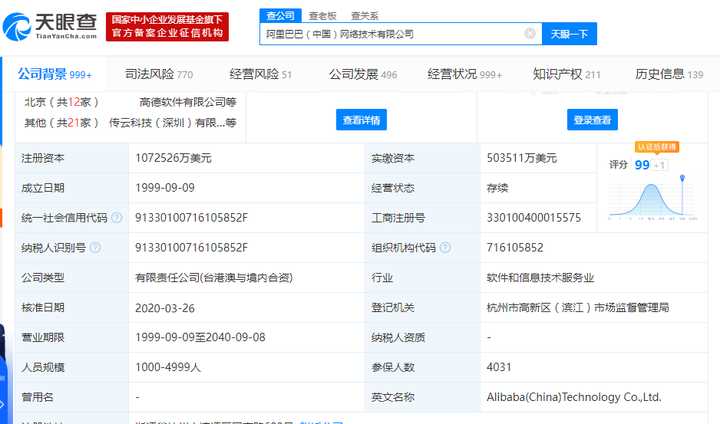Open help icon next to 统一社会信用代码
This screenshot has width=720, height=424.
pos(117,218)
